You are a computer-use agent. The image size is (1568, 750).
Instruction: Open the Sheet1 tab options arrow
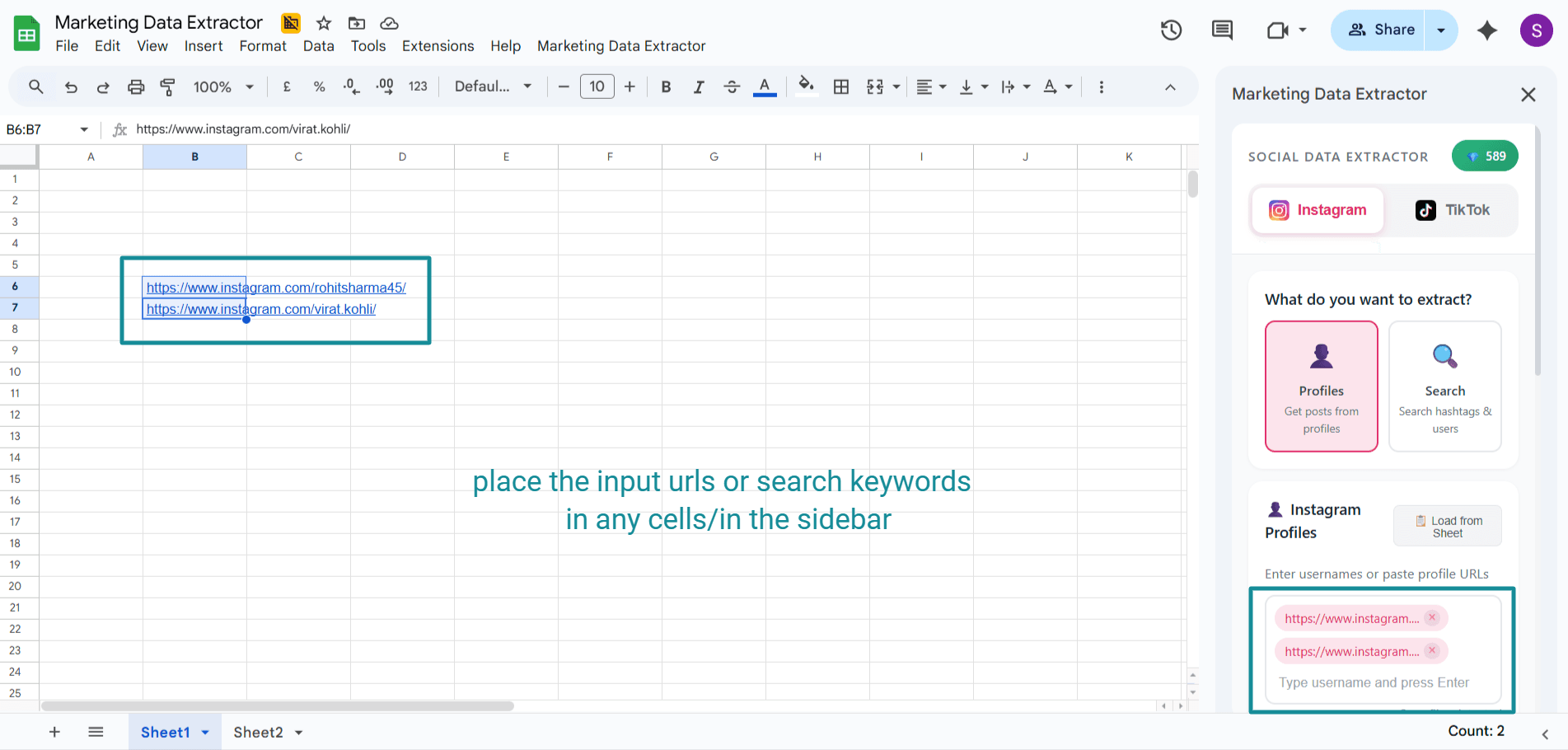coord(205,732)
